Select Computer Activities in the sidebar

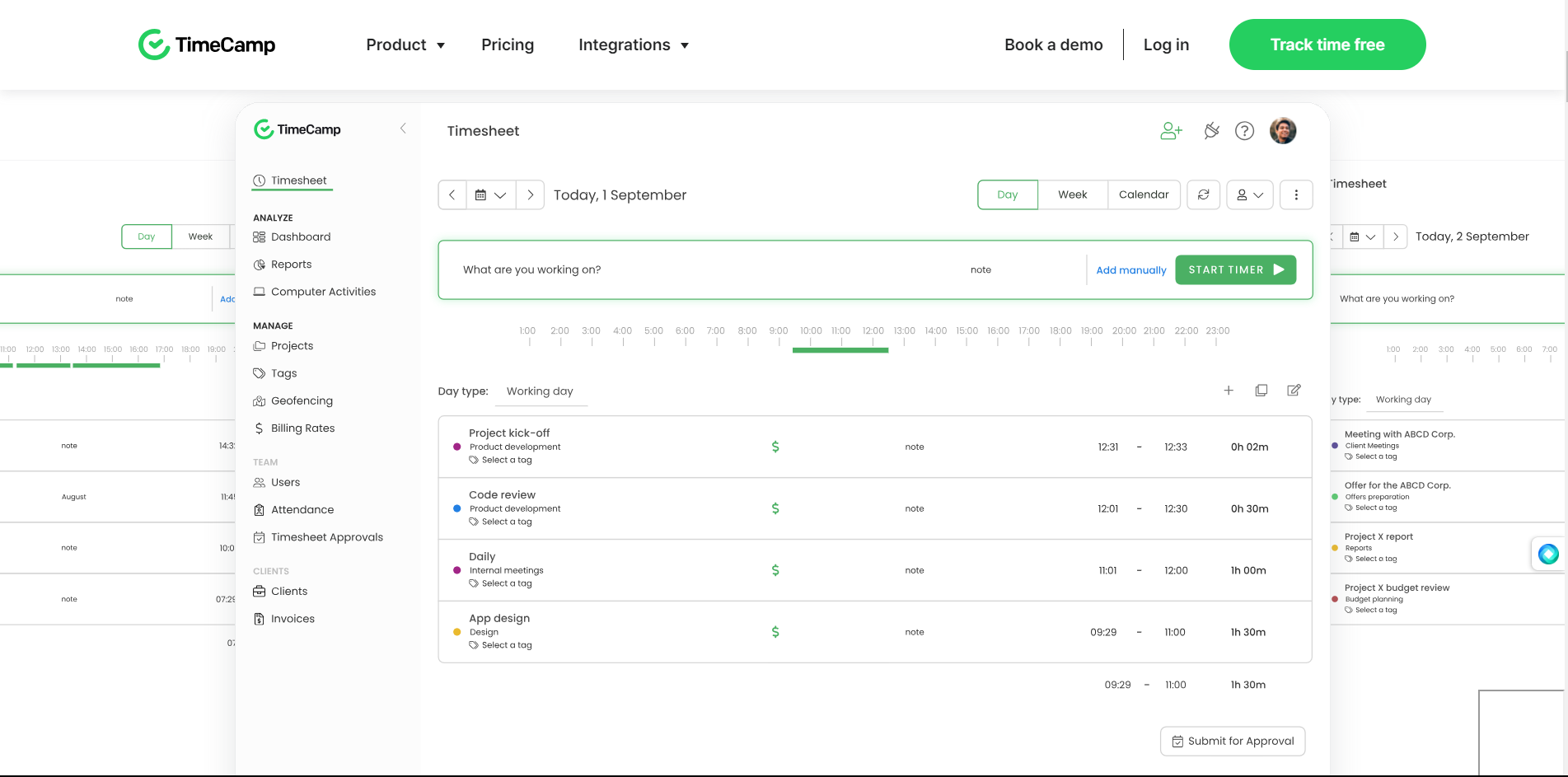click(x=323, y=292)
